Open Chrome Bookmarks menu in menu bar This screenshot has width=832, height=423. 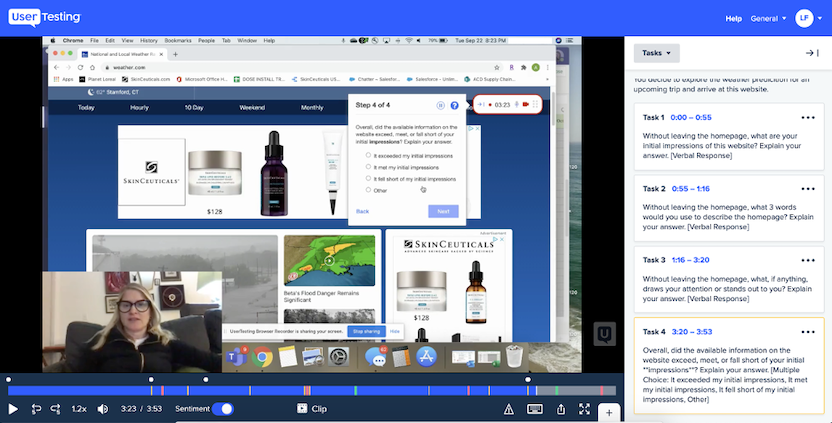coord(178,40)
